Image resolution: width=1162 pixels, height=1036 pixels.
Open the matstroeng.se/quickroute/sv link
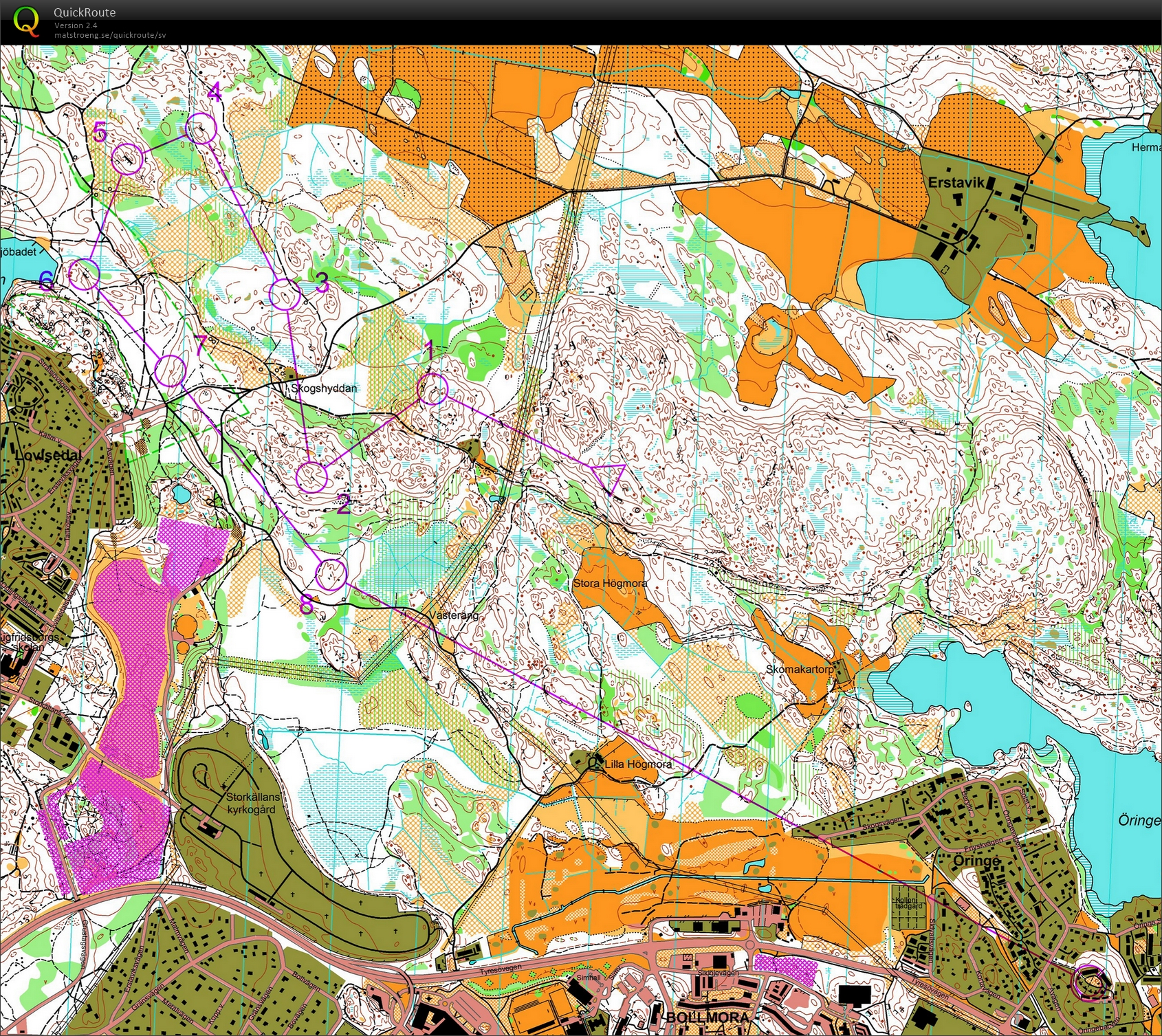(x=110, y=35)
